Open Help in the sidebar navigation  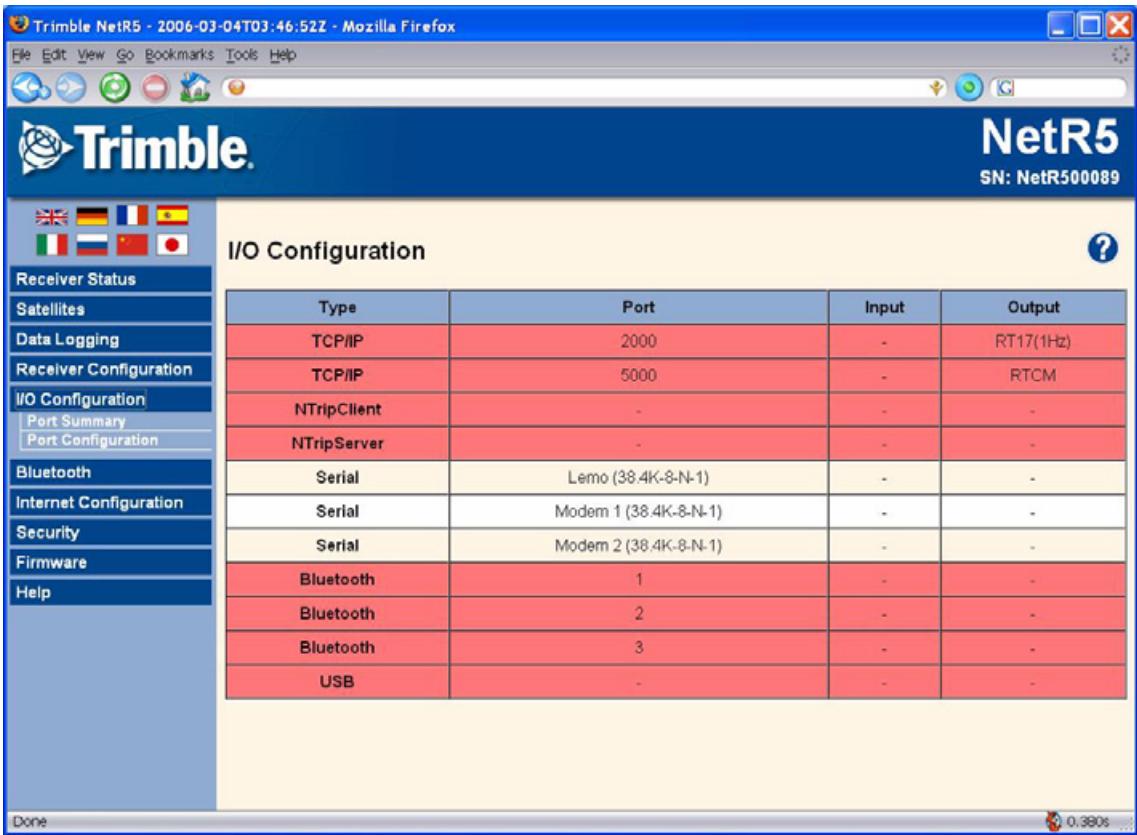[x=110, y=592]
